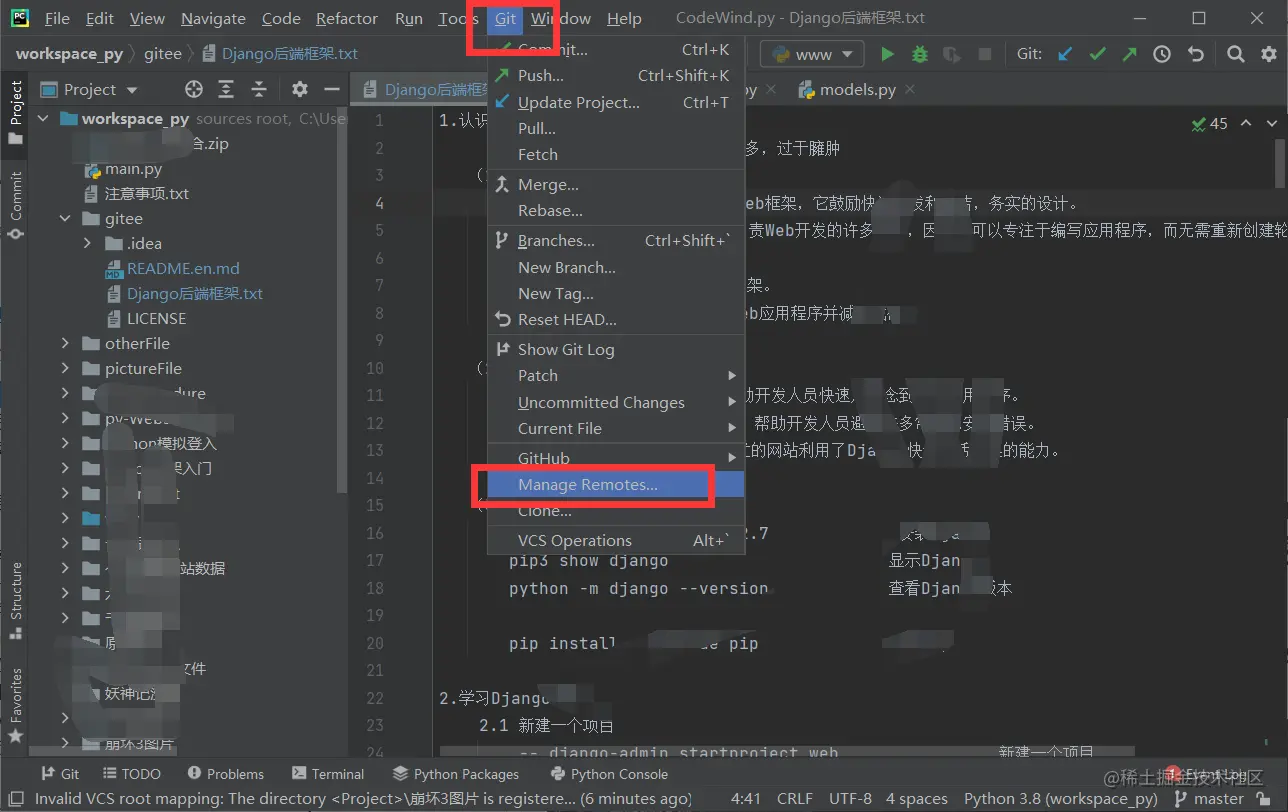Screen dimensions: 1288x812
Task: Expand the pictureFile folder arrow
Action: coord(65,368)
